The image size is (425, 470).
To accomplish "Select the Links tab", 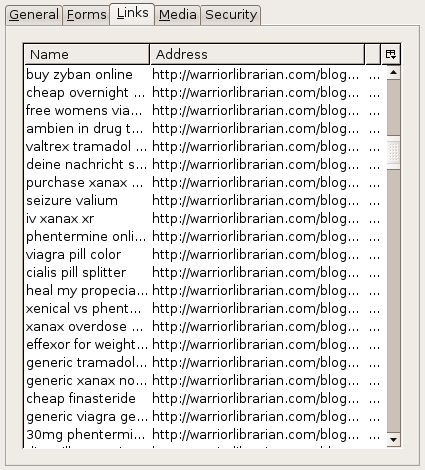I will coord(132,13).
